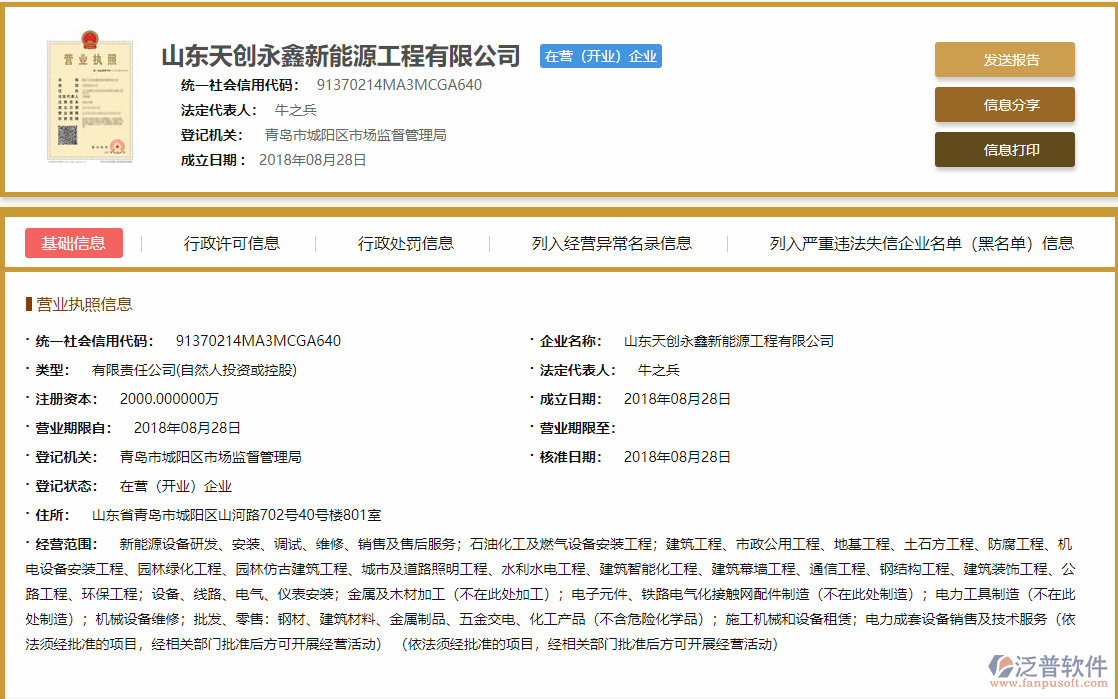
Task: Select the highlighted 基础信息 tab
Action: (74, 243)
